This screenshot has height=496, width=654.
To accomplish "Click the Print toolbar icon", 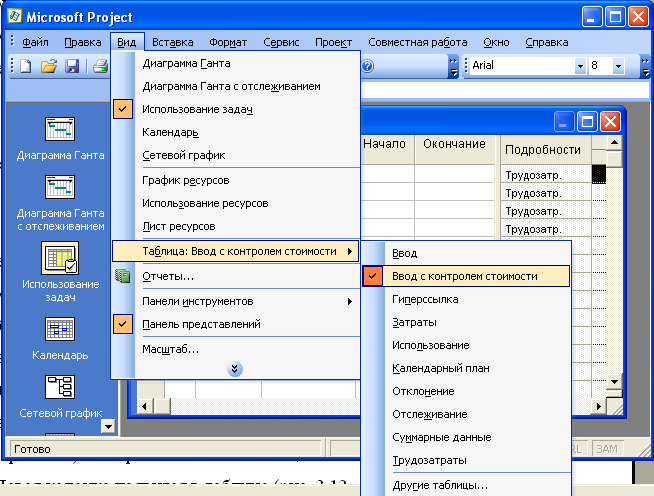I will (x=101, y=66).
